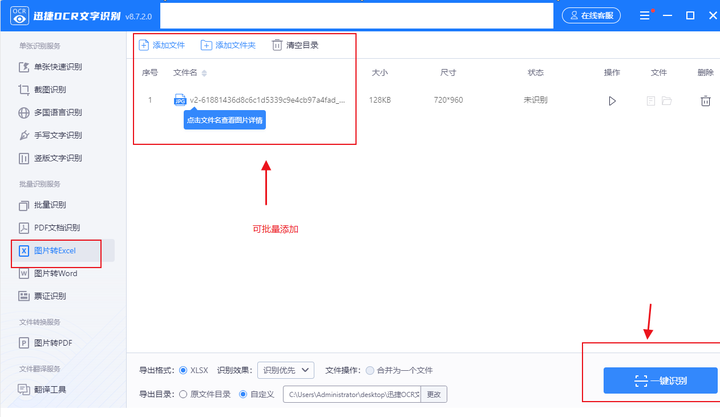Sort by 文件名 column arrow
720x417 pixels.
[x=204, y=73]
